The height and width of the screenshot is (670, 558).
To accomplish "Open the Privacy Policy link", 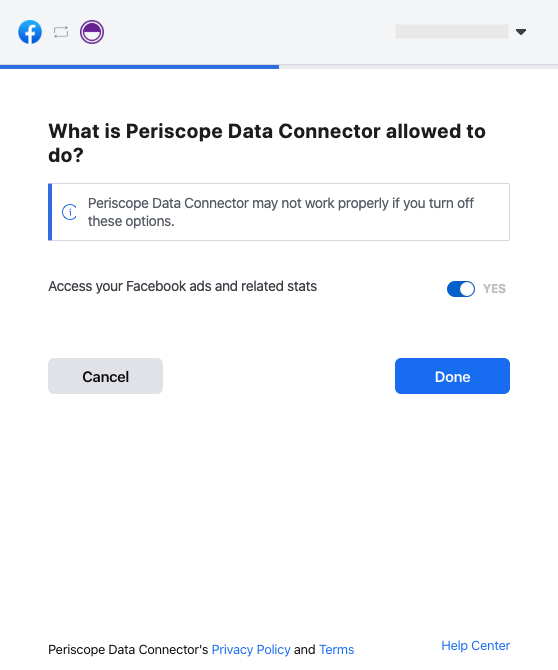I will click(251, 649).
